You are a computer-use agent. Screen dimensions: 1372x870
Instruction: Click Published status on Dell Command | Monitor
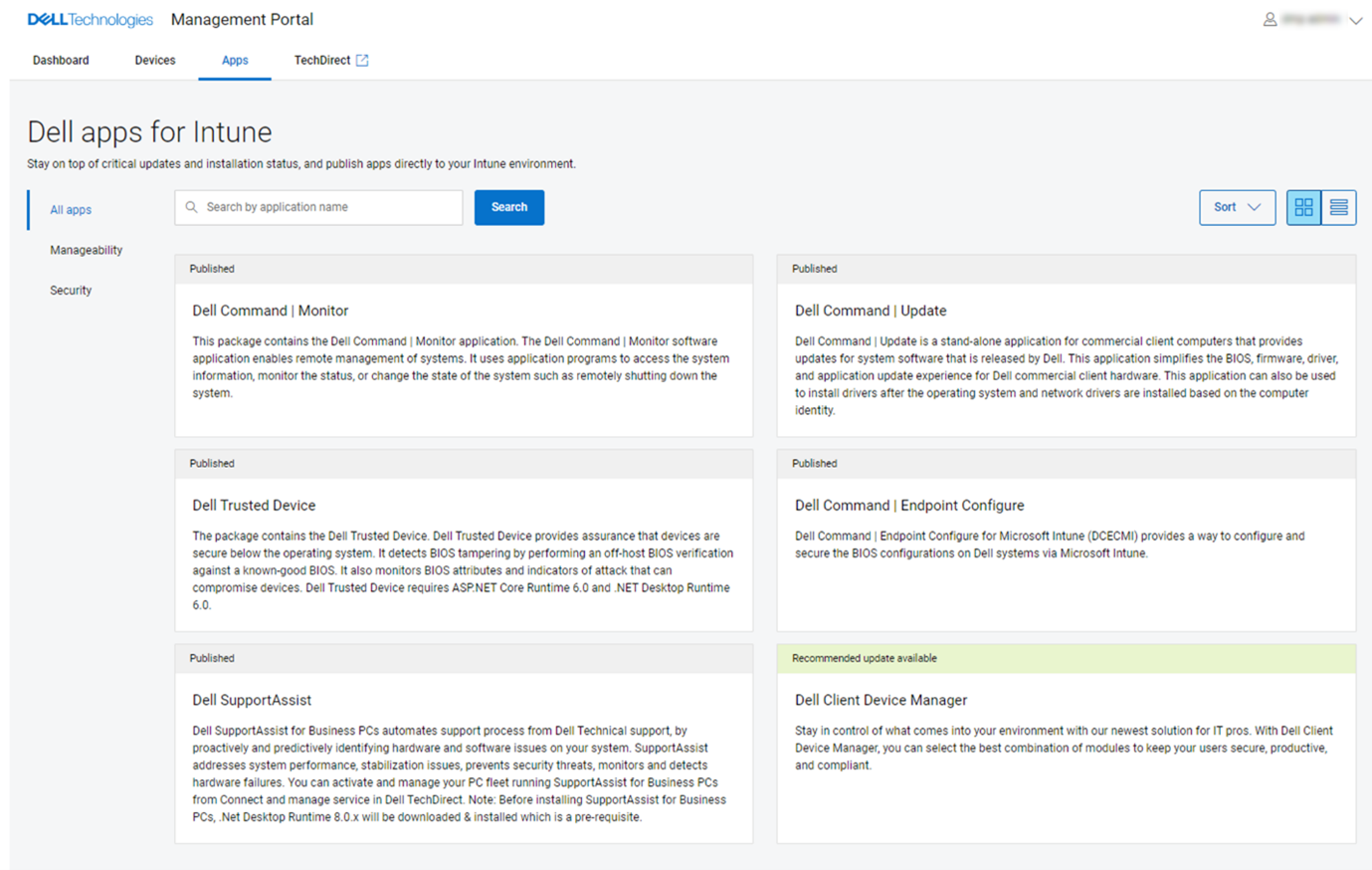pos(212,269)
